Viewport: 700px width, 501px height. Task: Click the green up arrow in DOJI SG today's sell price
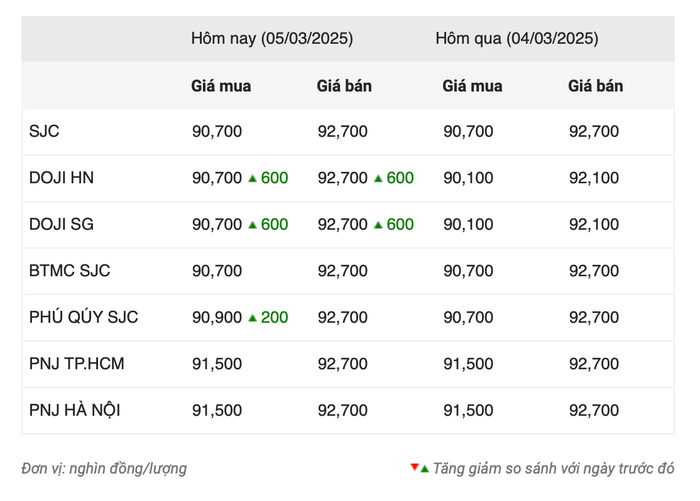click(x=378, y=225)
